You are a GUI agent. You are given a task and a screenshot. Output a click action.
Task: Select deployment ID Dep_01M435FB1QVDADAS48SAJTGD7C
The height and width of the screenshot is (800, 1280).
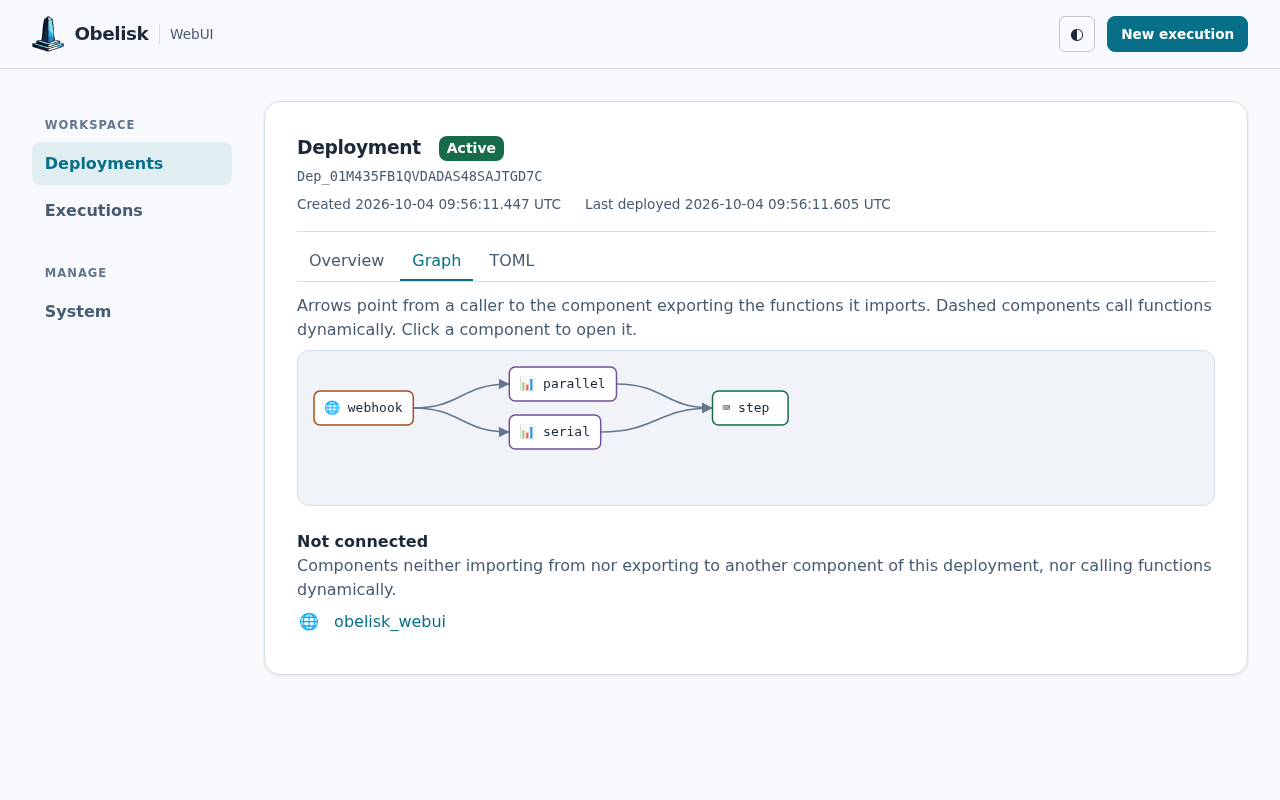(420, 176)
